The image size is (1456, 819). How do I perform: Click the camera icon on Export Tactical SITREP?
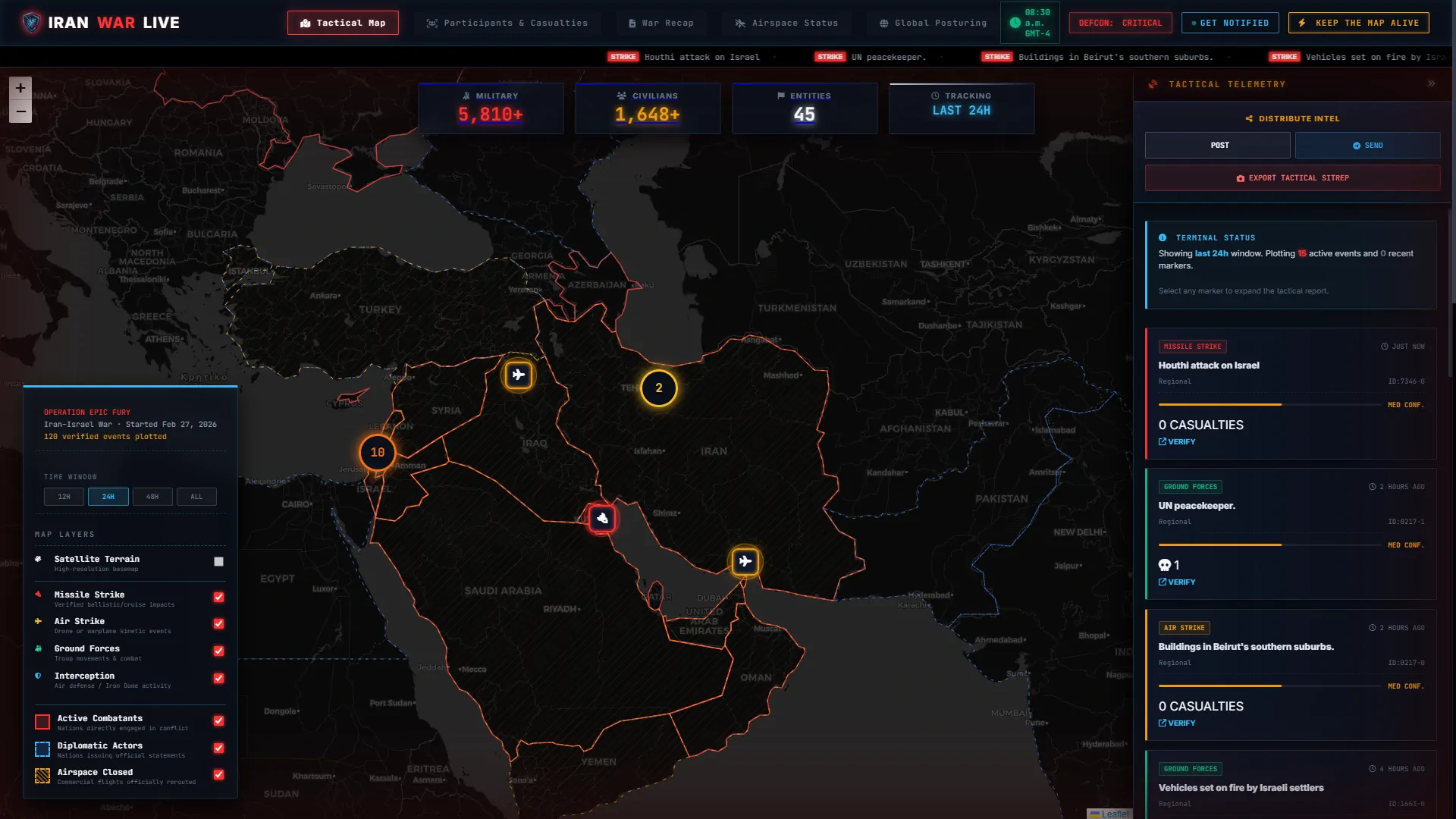tap(1241, 177)
